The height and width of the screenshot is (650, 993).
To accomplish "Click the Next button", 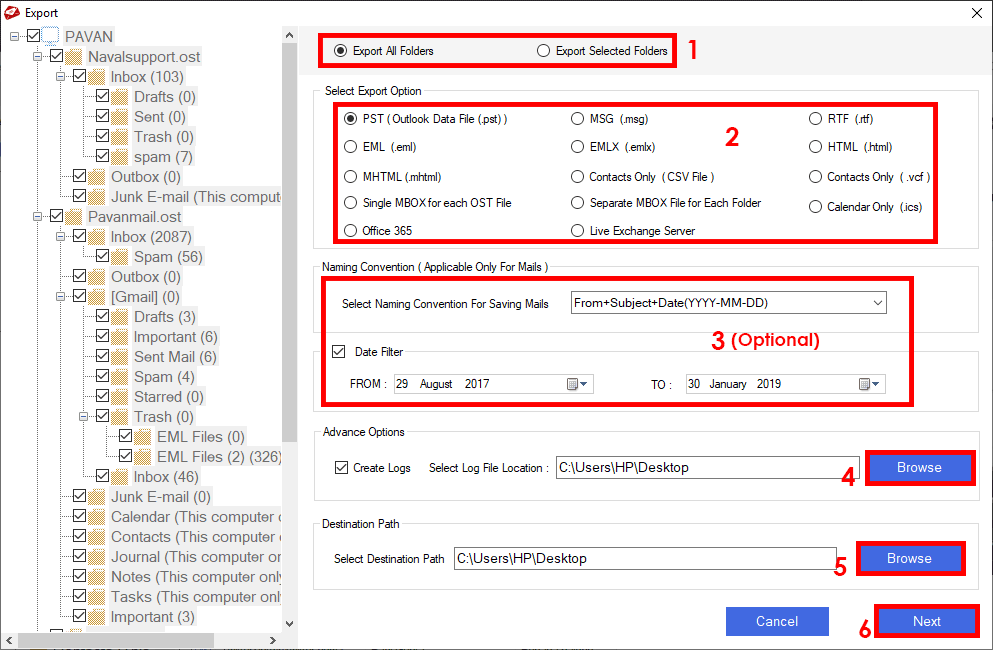I will 926,621.
